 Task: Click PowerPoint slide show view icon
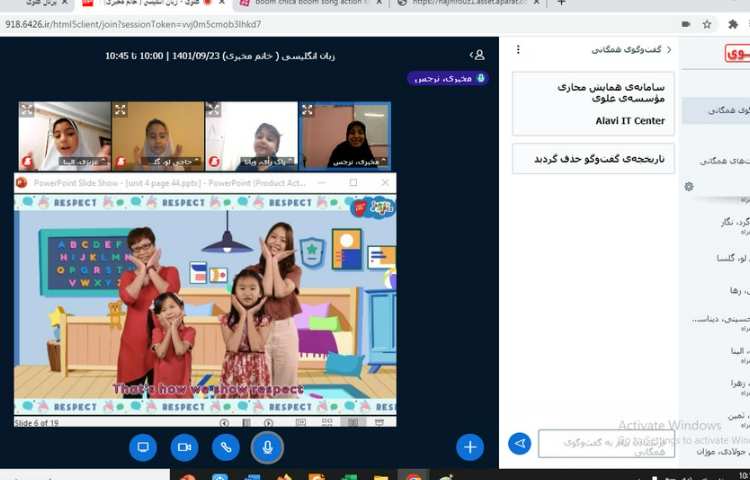tap(379, 422)
